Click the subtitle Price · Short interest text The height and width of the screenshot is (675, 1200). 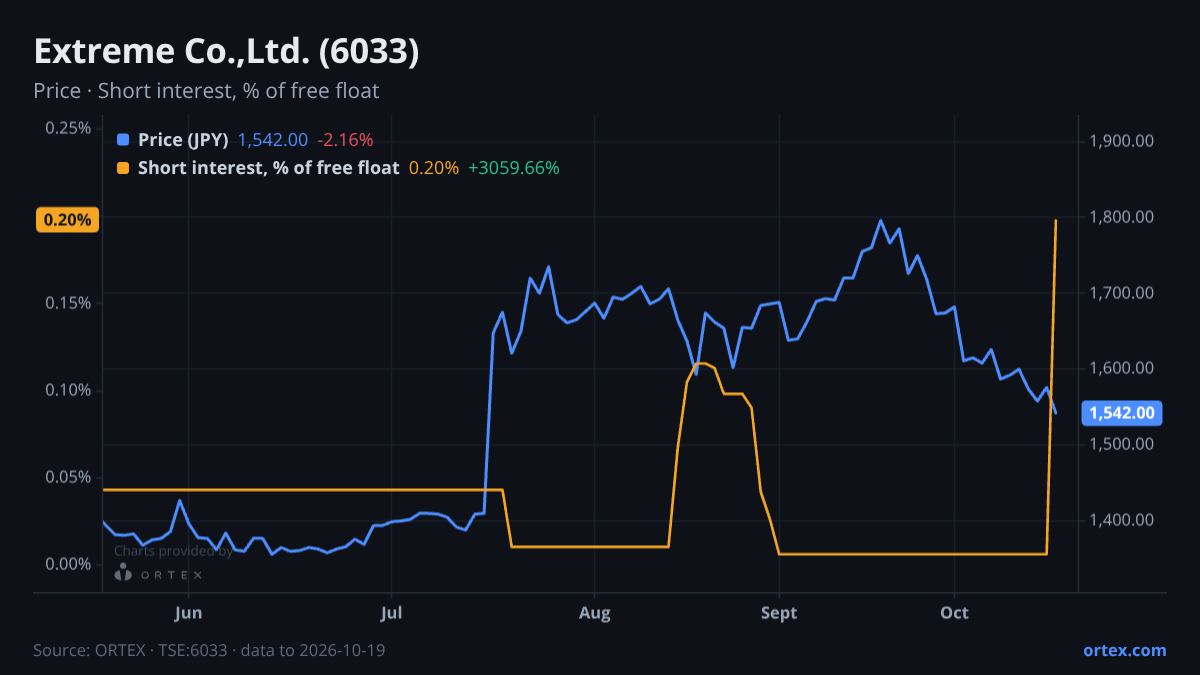[206, 91]
